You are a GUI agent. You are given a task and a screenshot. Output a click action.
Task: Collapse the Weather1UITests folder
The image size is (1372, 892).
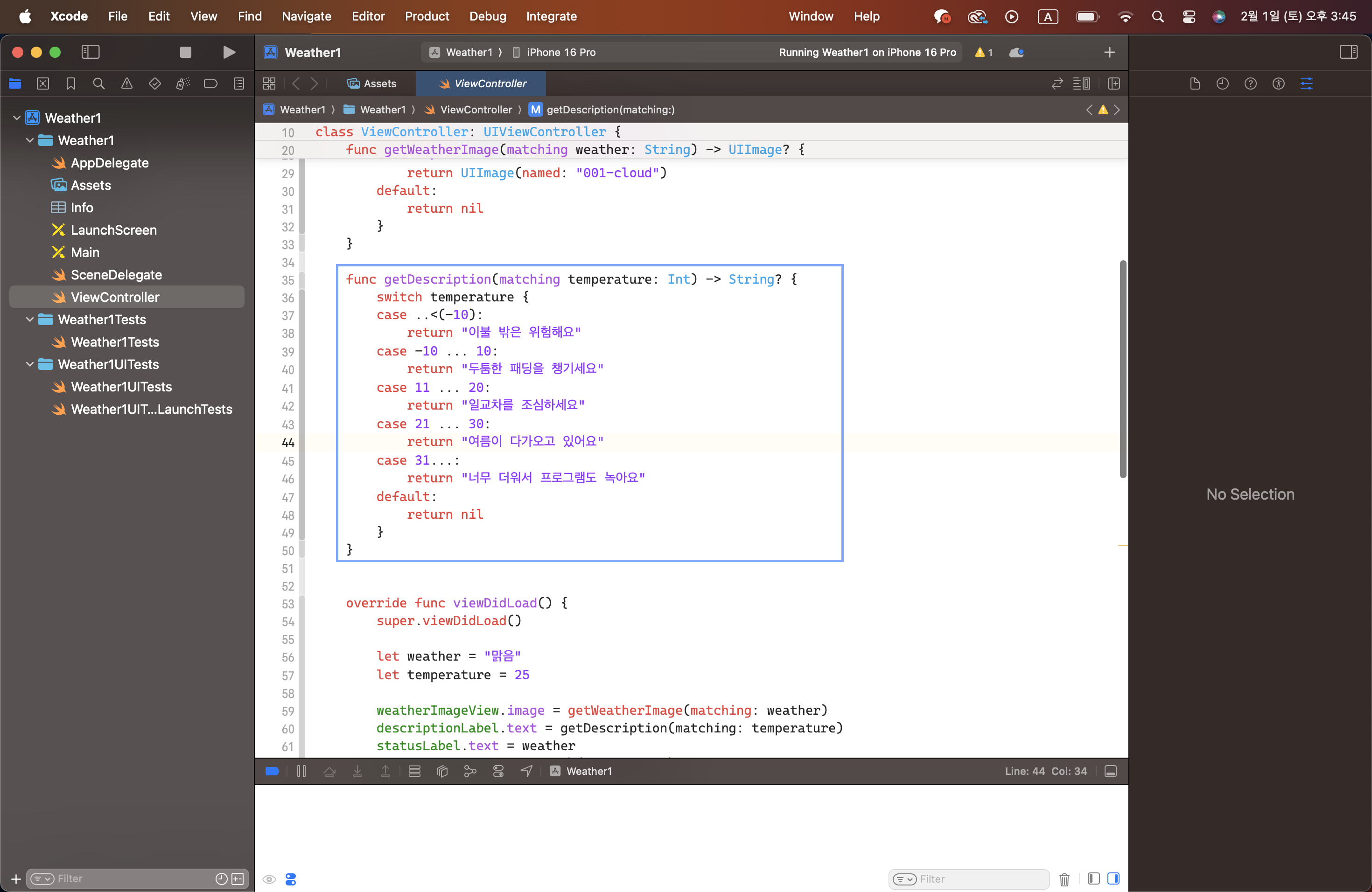pos(30,364)
